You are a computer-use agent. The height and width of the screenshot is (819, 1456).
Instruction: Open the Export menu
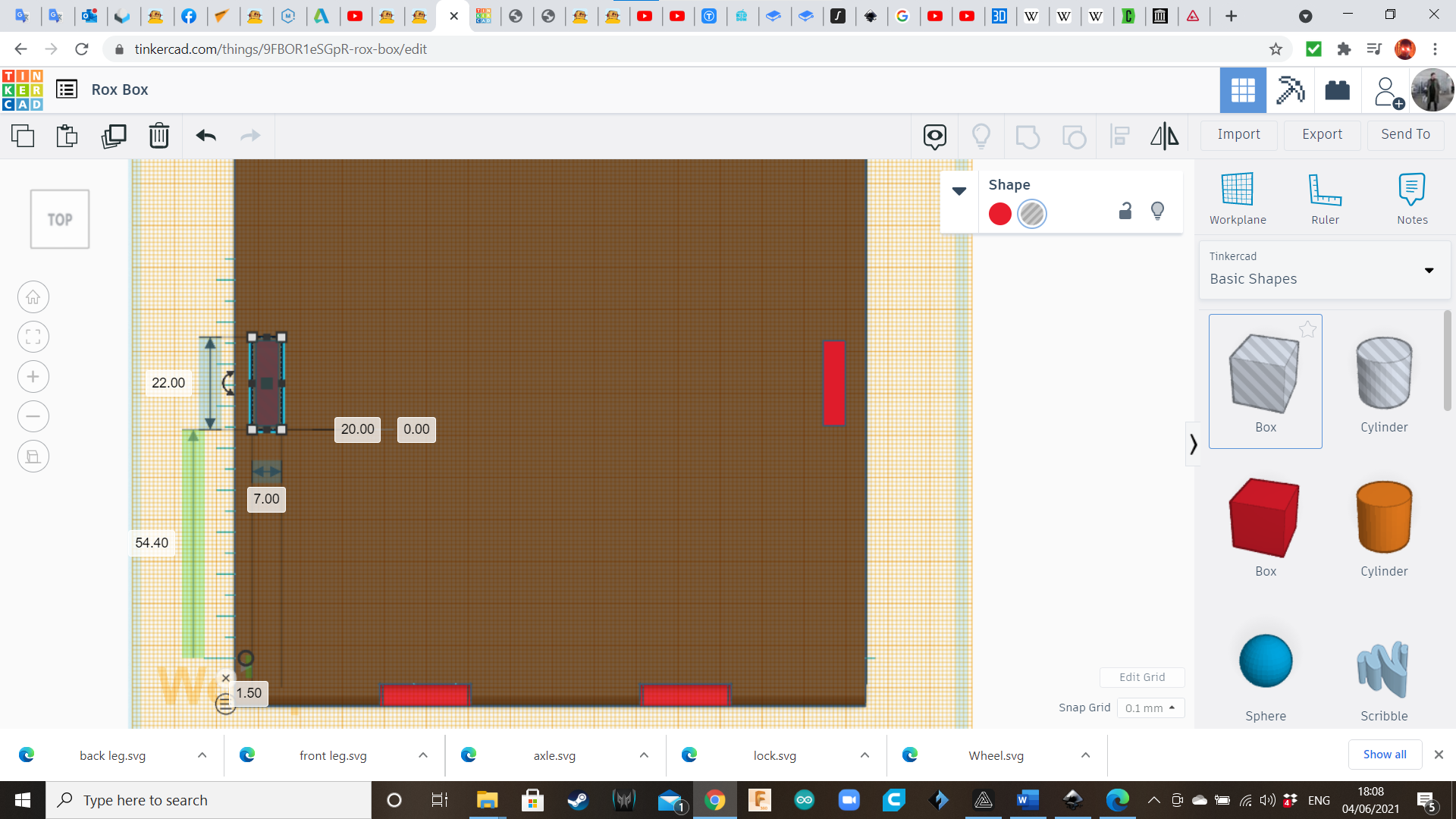[x=1322, y=134]
